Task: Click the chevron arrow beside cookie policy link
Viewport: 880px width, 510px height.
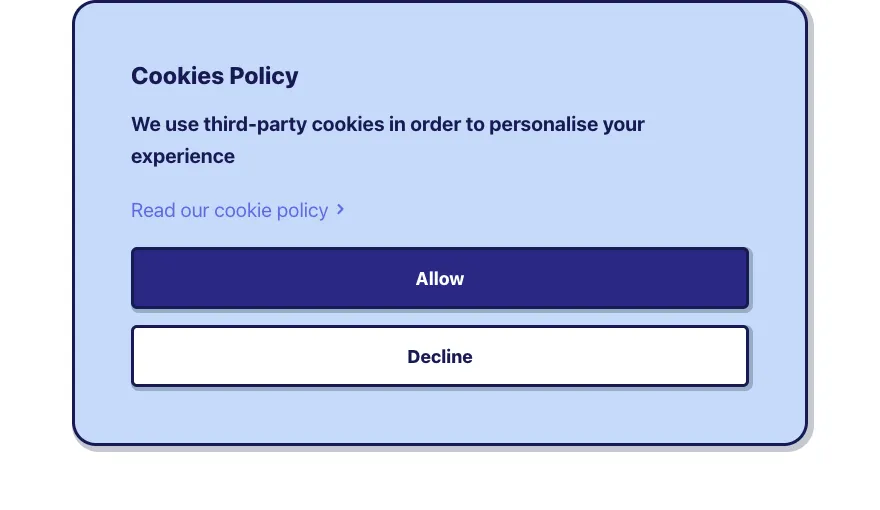Action: [x=340, y=209]
